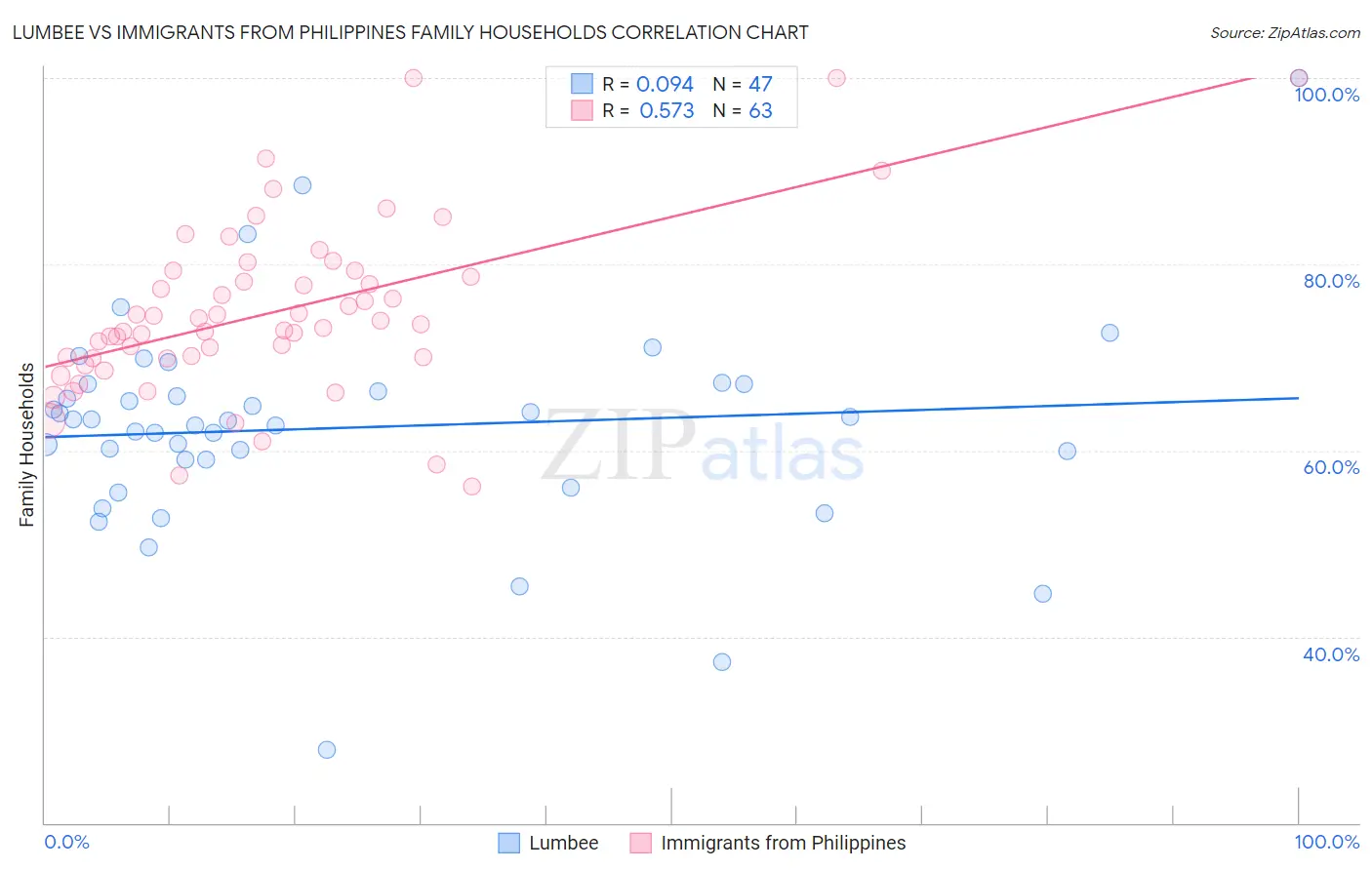The width and height of the screenshot is (1372, 870).
Task: Click the N value 63 in the legend
Action: [x=760, y=111]
